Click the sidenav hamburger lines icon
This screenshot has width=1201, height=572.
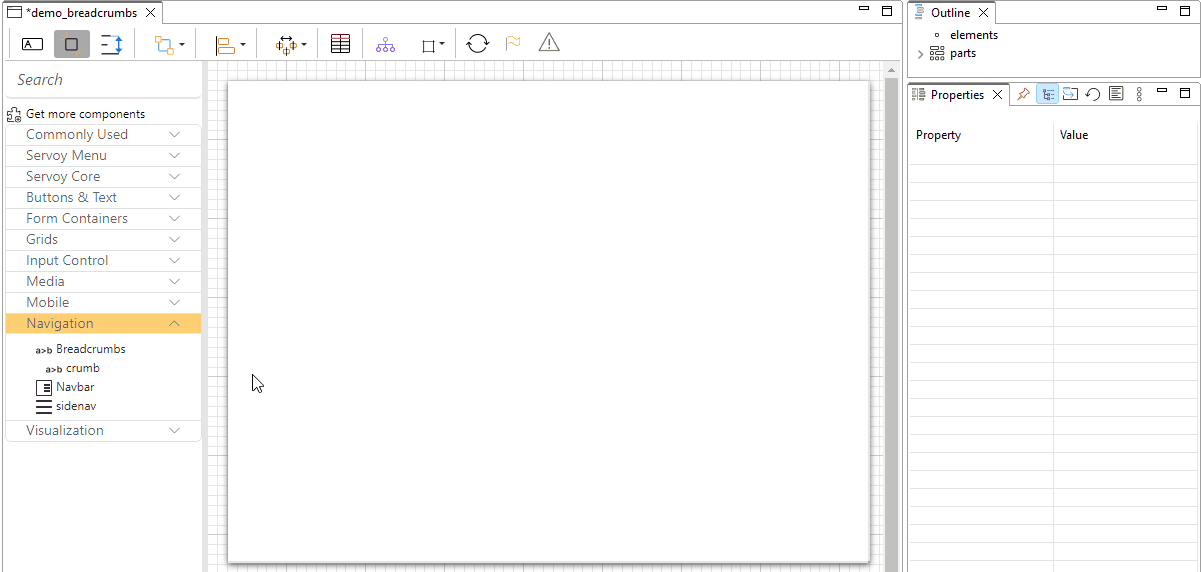tap(44, 407)
